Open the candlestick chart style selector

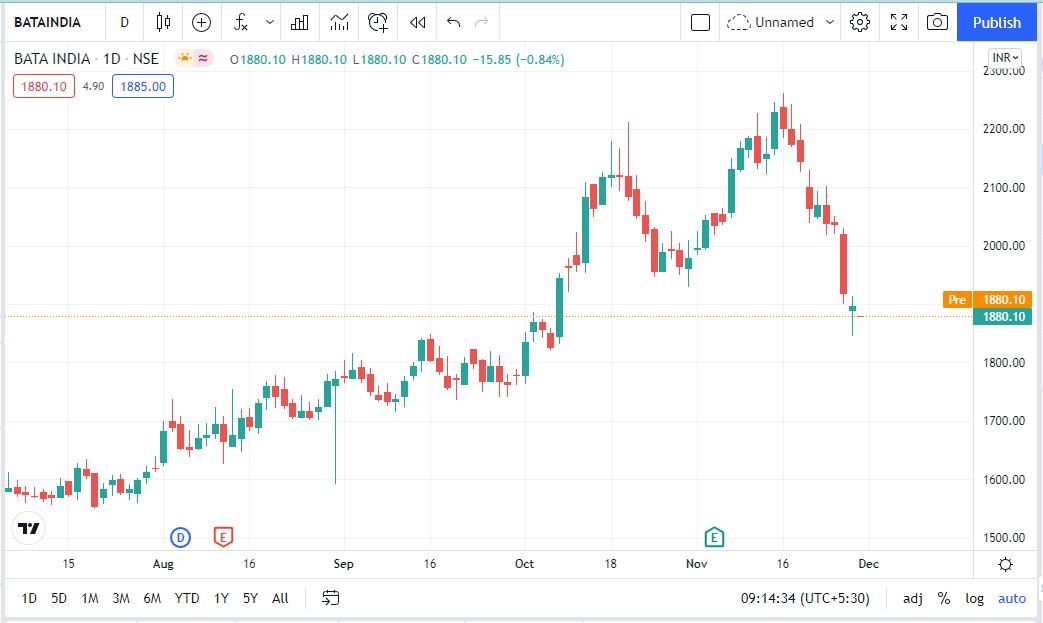pos(164,22)
